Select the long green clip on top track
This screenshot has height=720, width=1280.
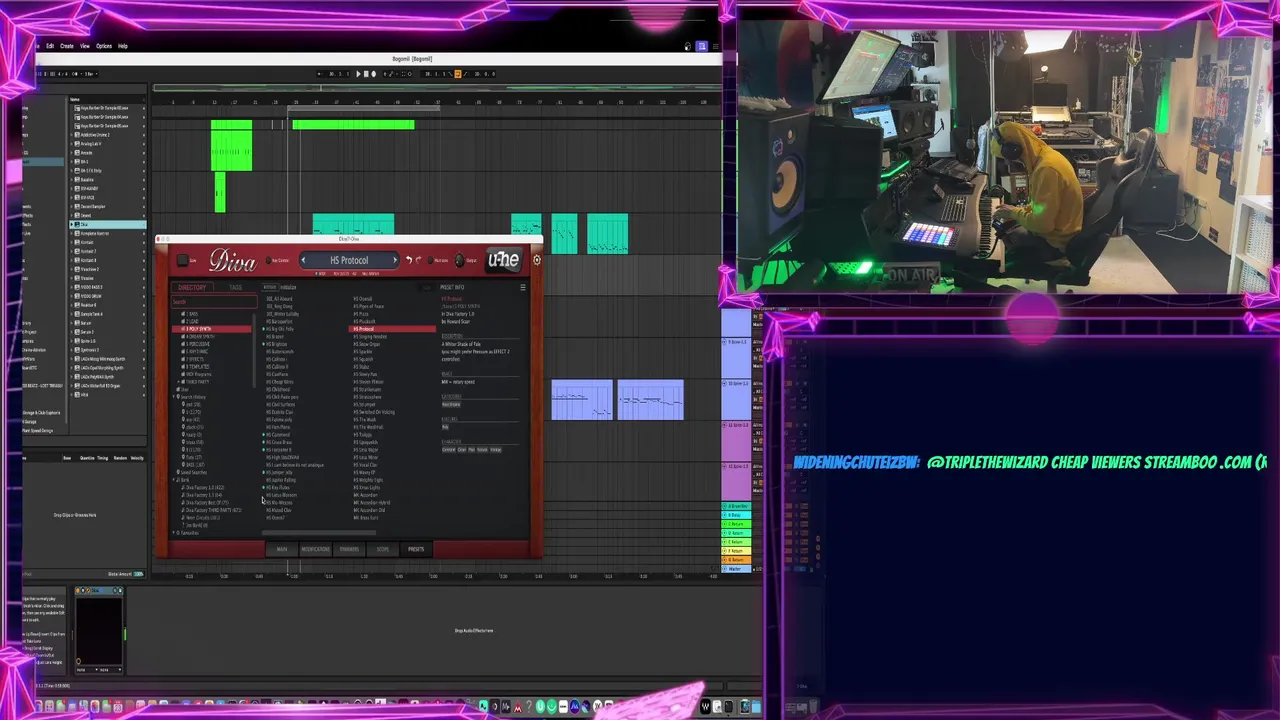pyautogui.click(x=353, y=125)
